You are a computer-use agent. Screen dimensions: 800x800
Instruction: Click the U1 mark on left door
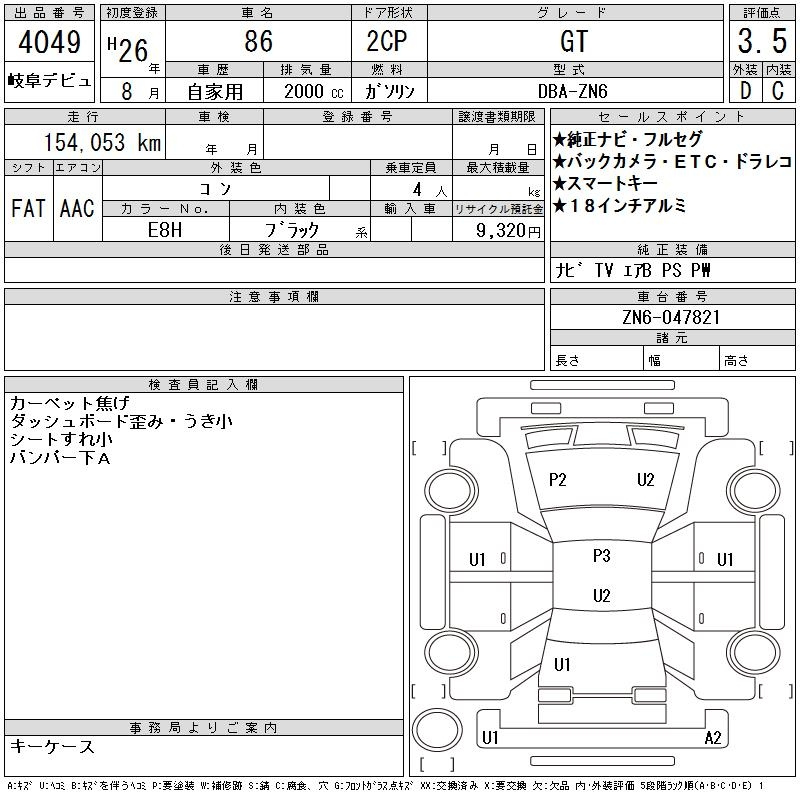478,560
